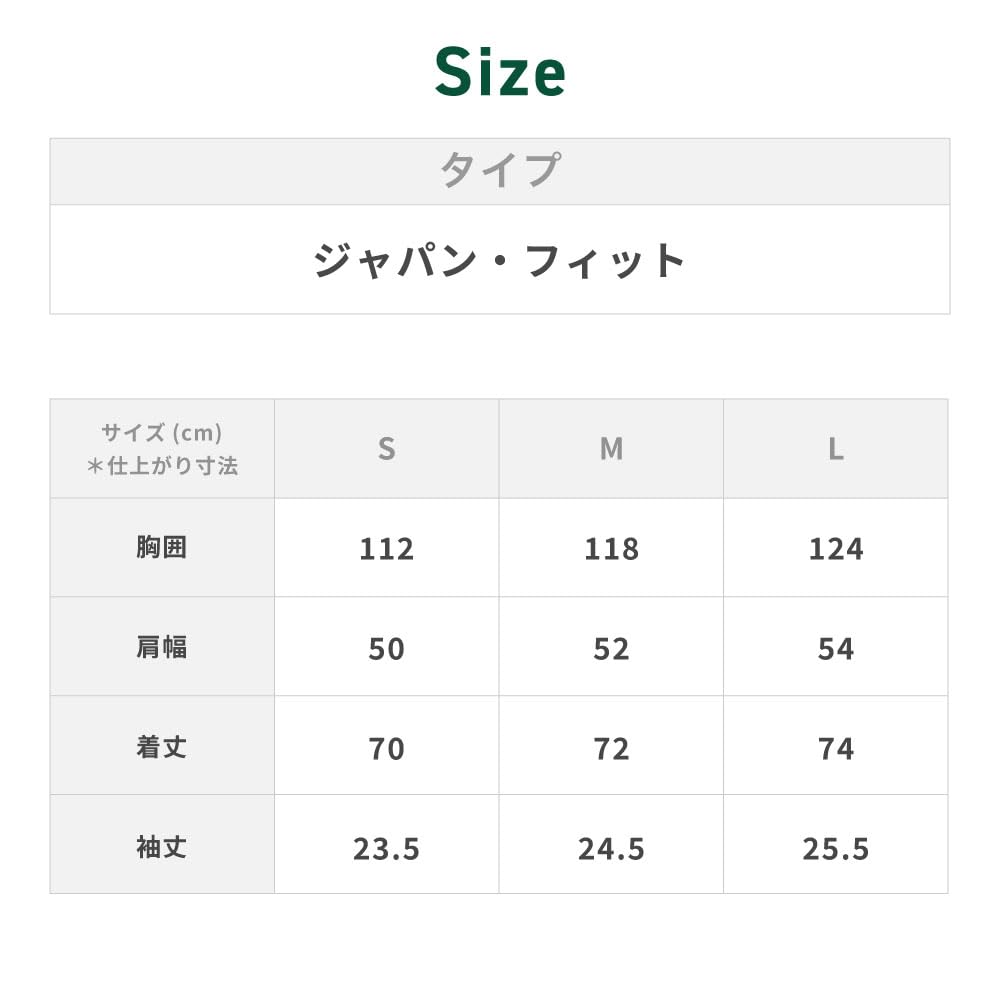The image size is (1000, 1000).
Task: Select the S size column header
Action: click(x=387, y=449)
